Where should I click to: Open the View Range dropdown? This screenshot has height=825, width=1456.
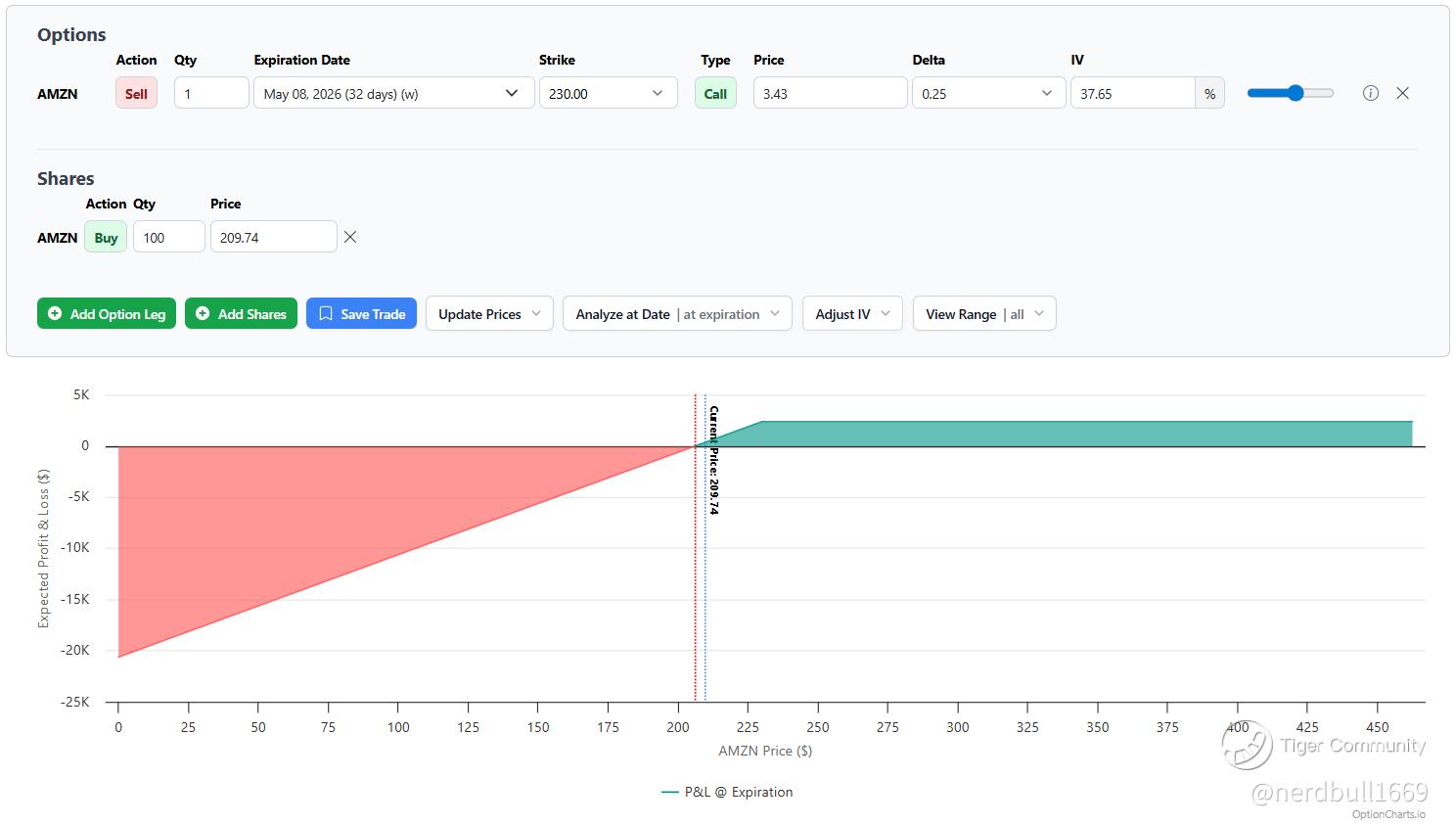[x=984, y=313]
